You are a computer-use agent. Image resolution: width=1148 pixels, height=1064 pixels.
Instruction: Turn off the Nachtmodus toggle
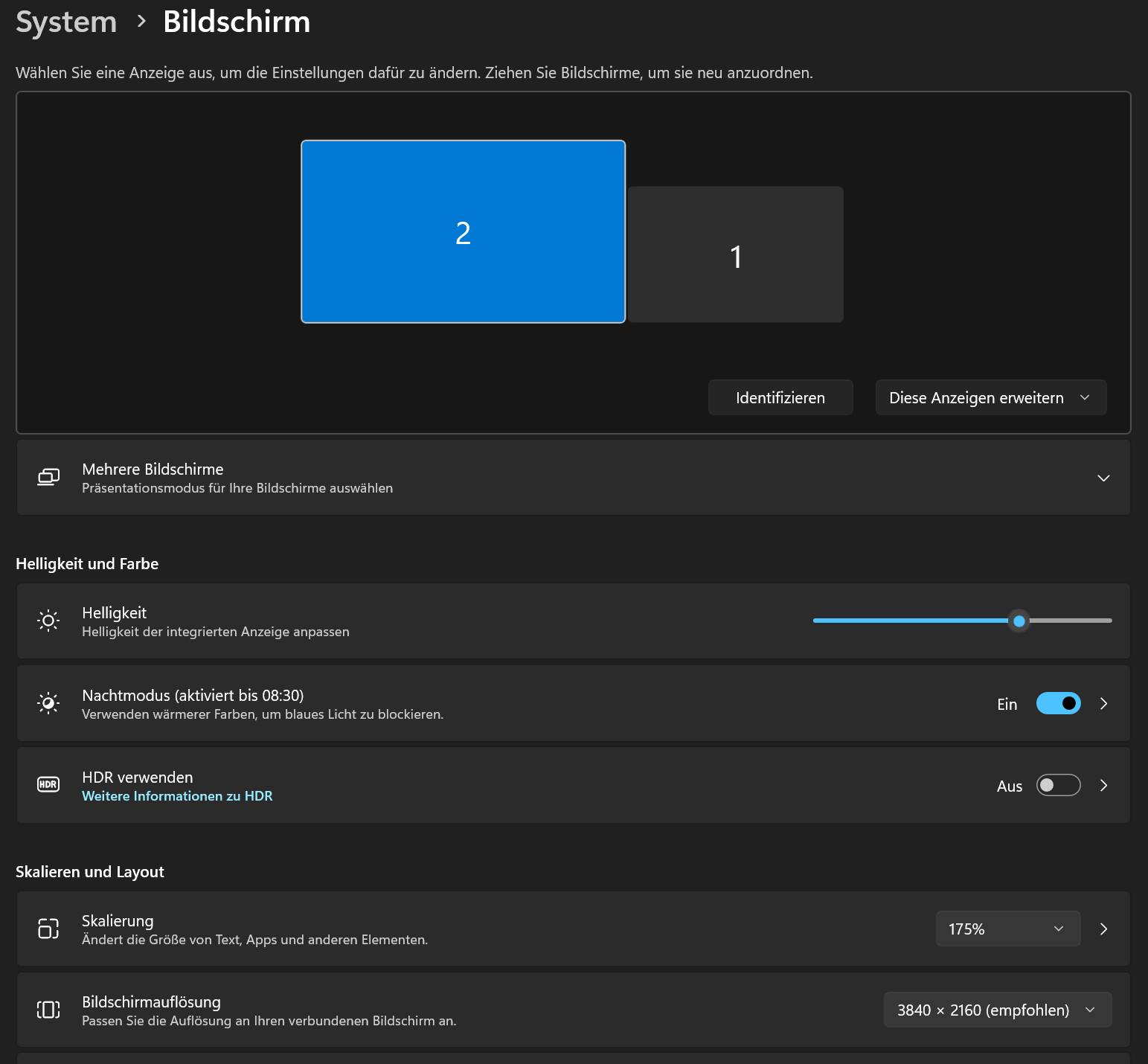coord(1058,703)
